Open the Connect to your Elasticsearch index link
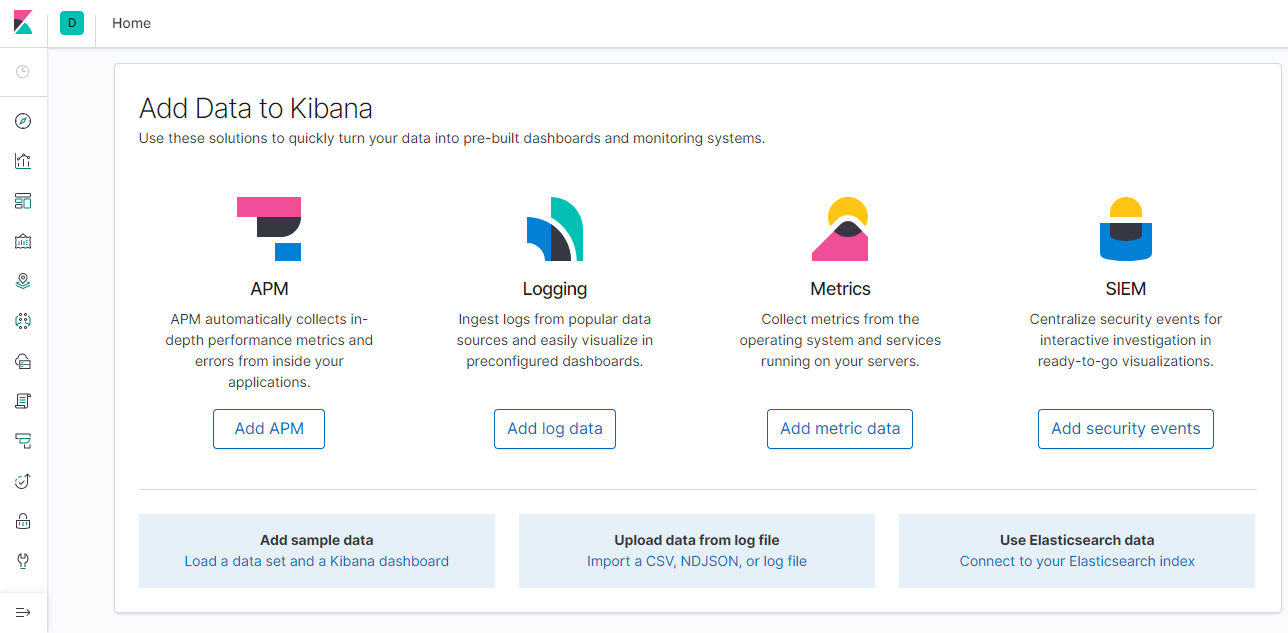 pyautogui.click(x=1077, y=561)
